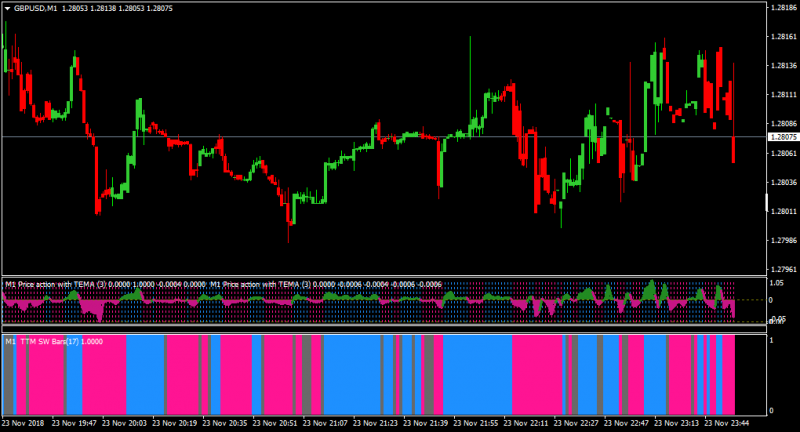Click the 23 Nov 20:03 time label
The width and height of the screenshot is (800, 432).
[x=124, y=423]
